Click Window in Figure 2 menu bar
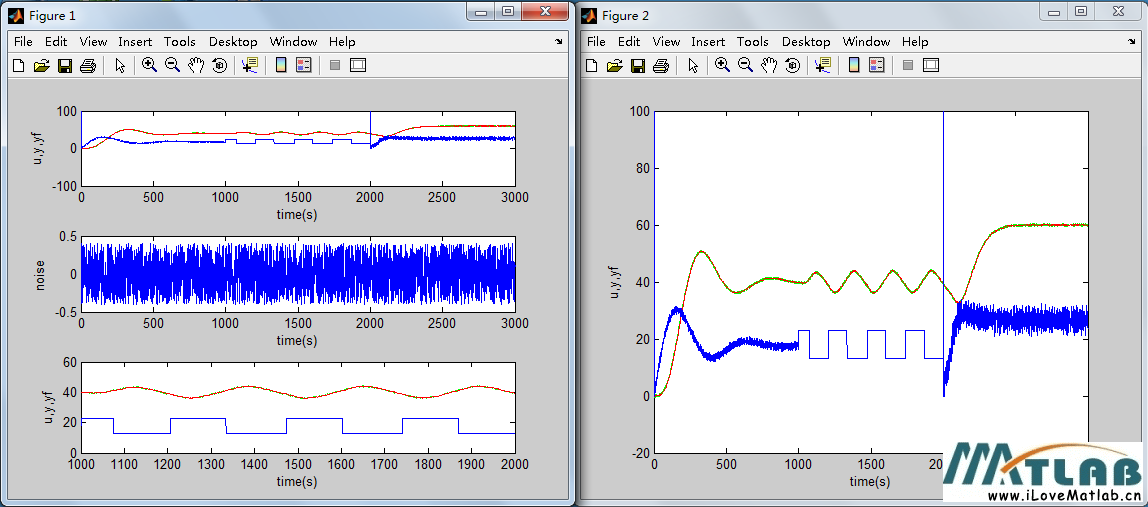Image resolution: width=1148 pixels, height=507 pixels. pyautogui.click(x=866, y=42)
